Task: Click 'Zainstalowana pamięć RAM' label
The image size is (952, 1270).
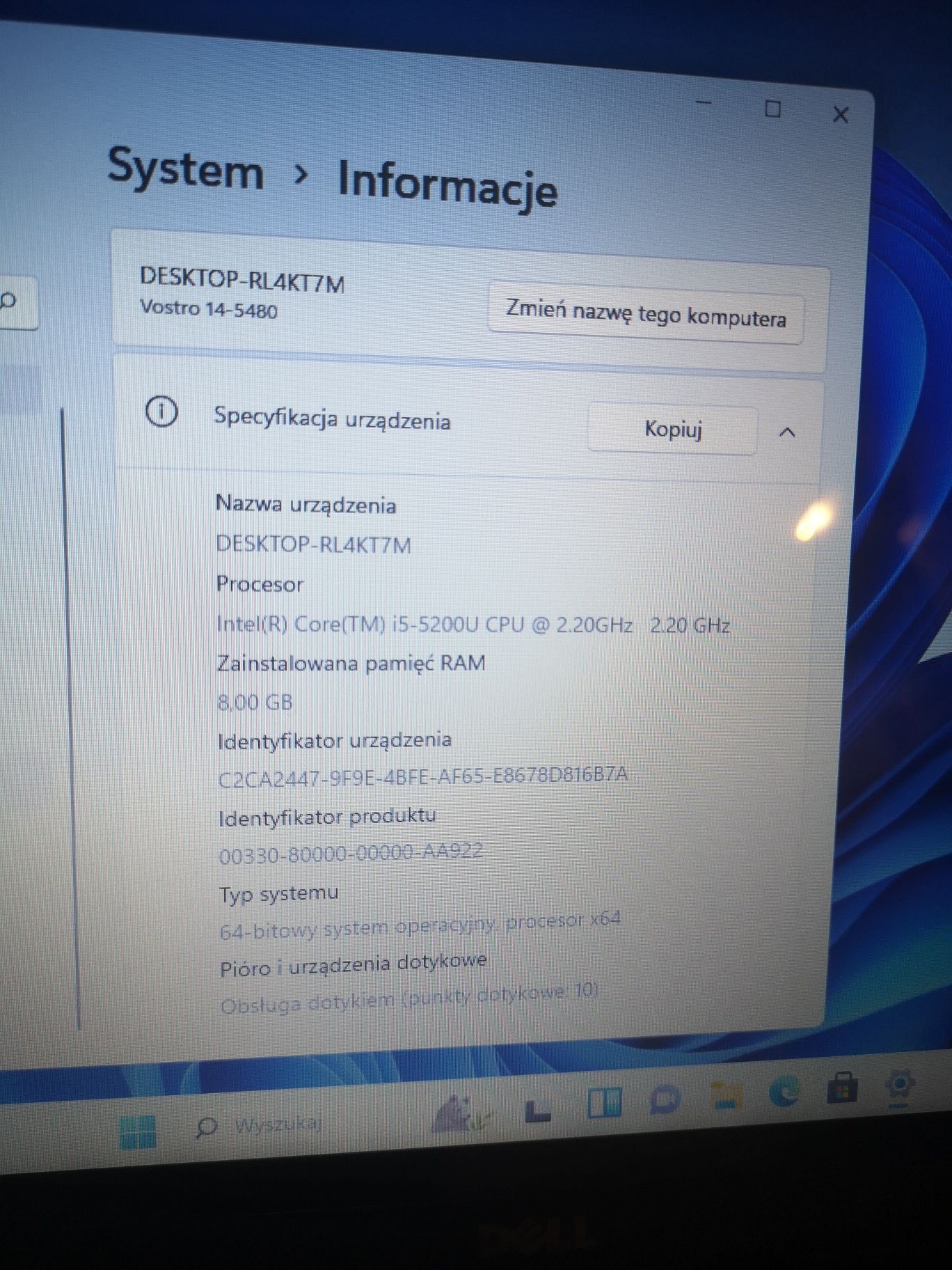Action: 351,663
